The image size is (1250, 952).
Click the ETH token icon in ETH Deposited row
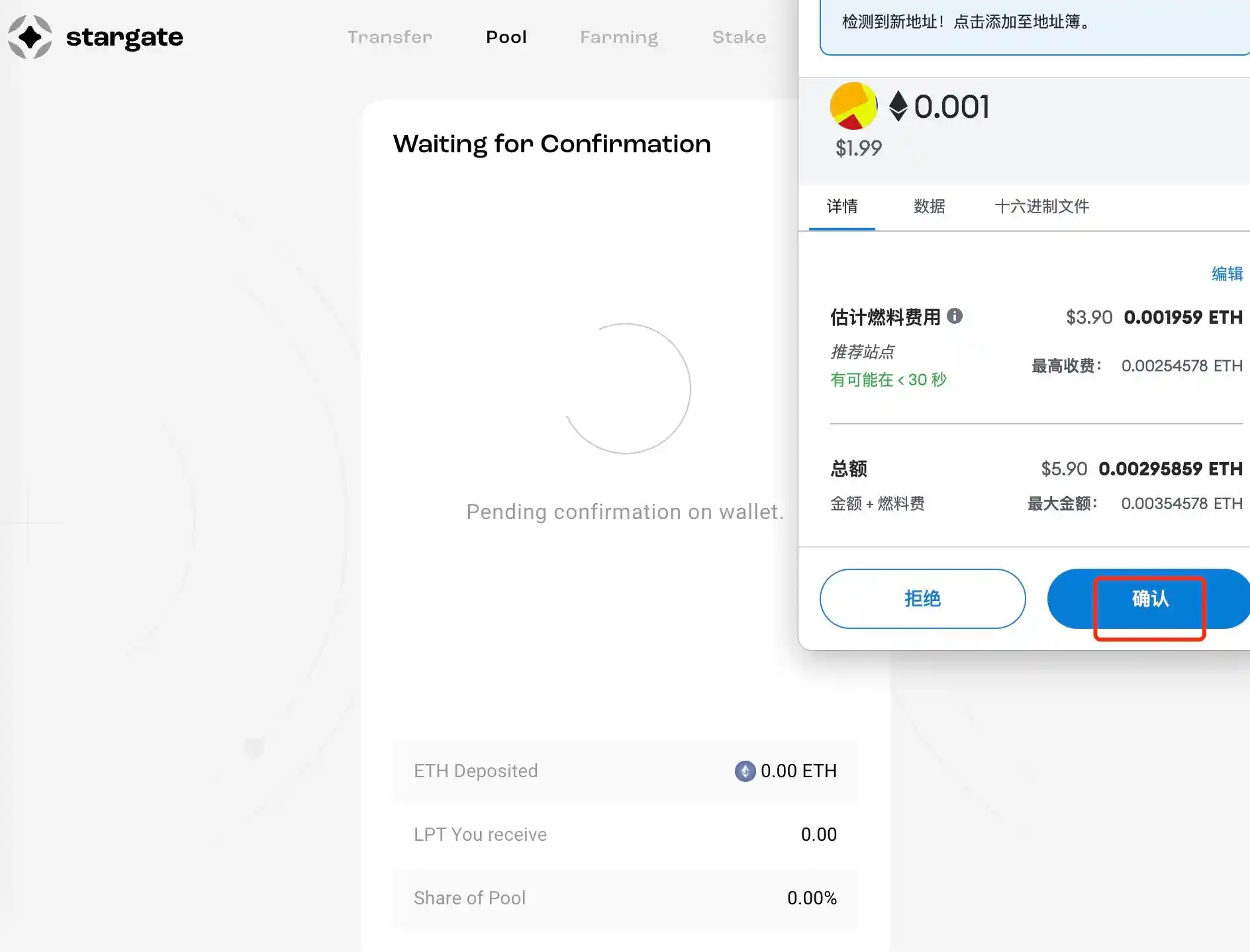[x=745, y=771]
